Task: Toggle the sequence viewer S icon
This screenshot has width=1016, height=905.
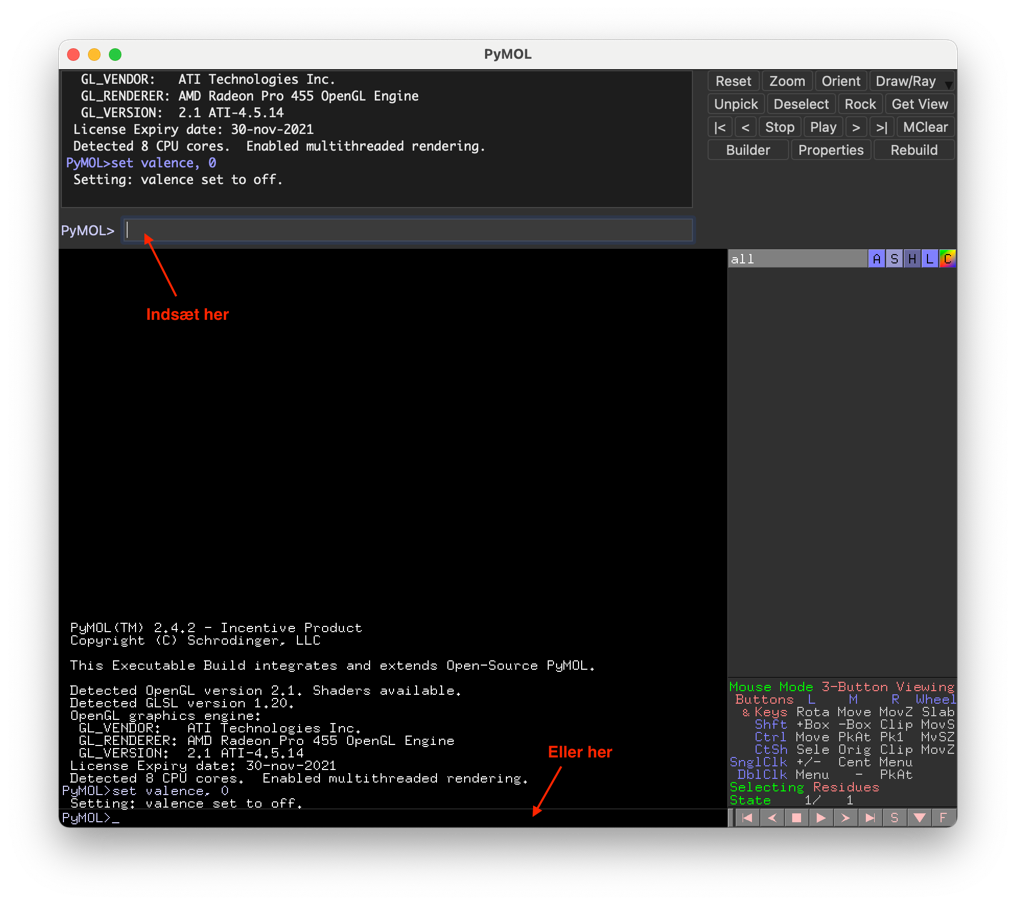Action: tap(894, 817)
